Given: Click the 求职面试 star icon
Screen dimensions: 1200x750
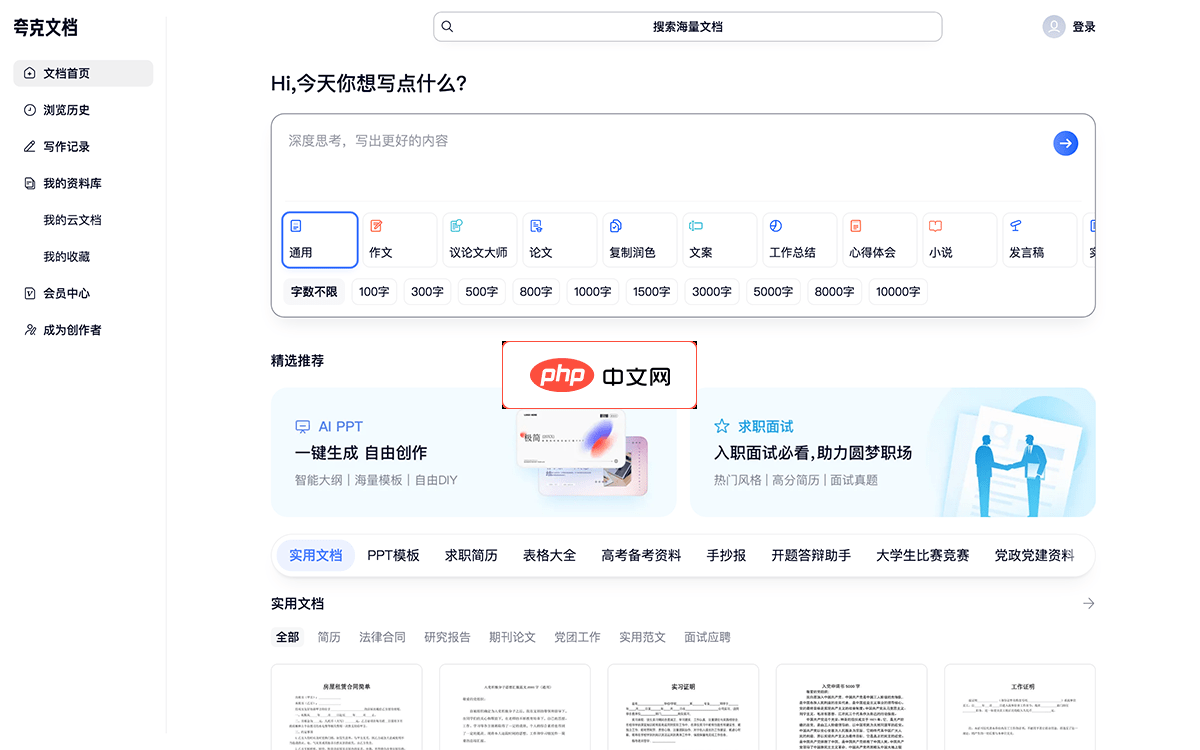Looking at the screenshot, I should (722, 426).
